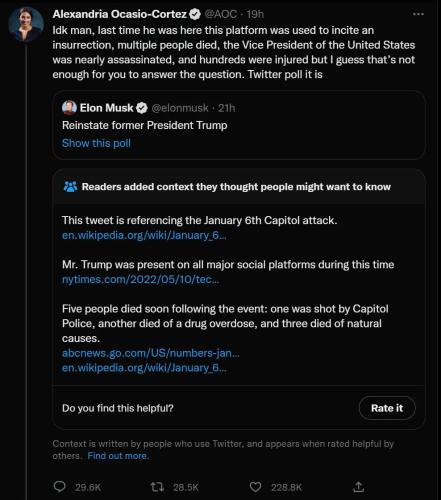Open Elon Musk's small avatar
The image size is (441, 500).
pyautogui.click(x=69, y=108)
